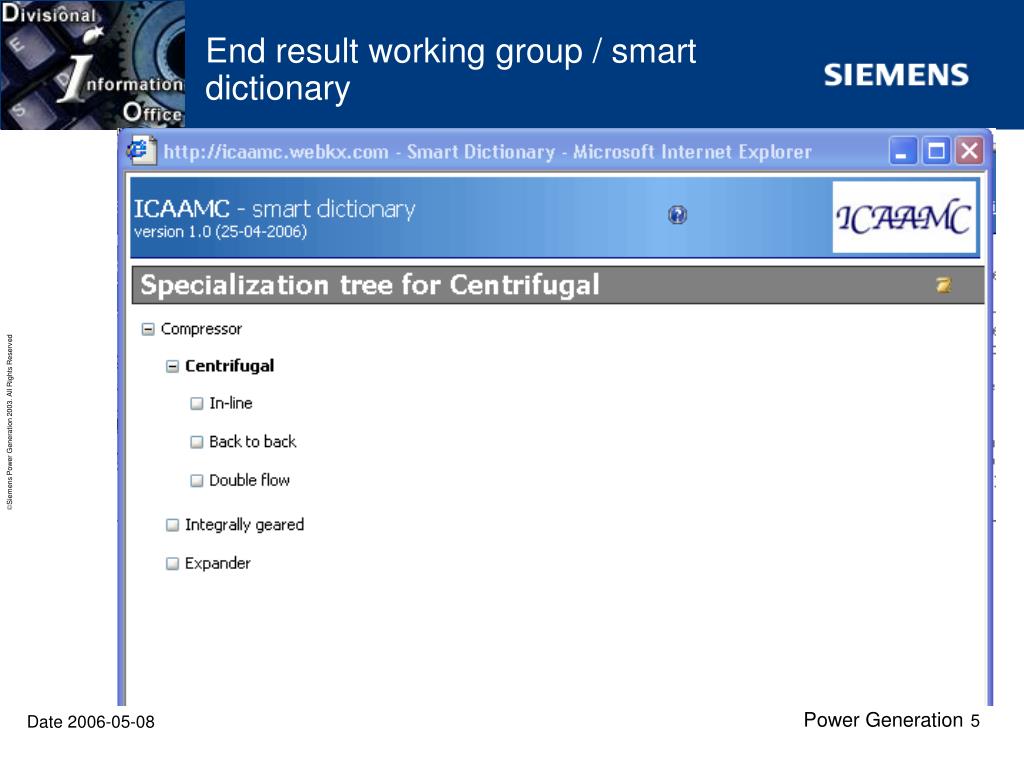Click the box icon beside Double flow

coord(197,481)
